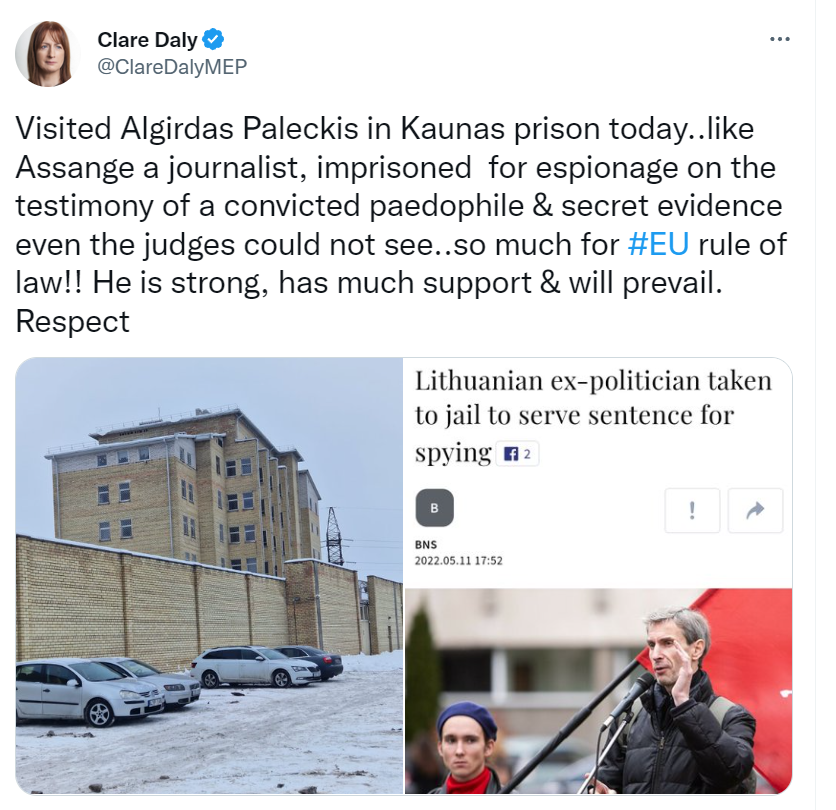Click the blue verified badge icon

pos(214,39)
